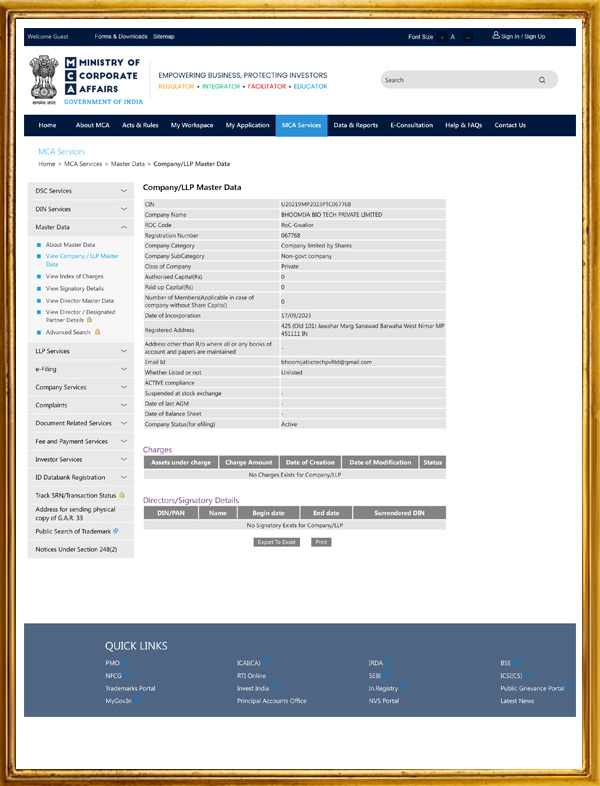Expand Investor Services in sidebar
This screenshot has height=786, width=600.
tap(123, 459)
